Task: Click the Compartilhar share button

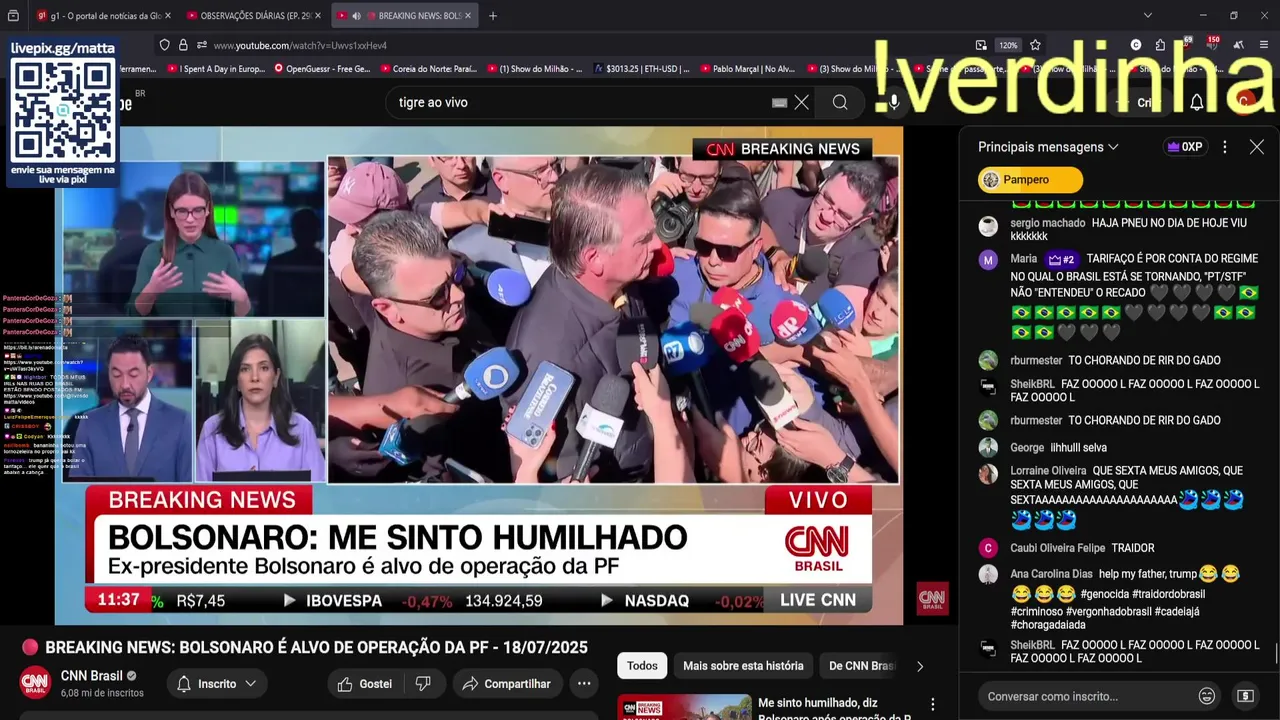Action: click(x=507, y=684)
